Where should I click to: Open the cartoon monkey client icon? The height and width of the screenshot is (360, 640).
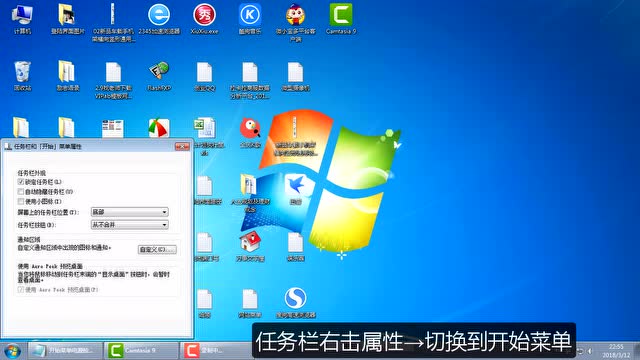(295, 22)
